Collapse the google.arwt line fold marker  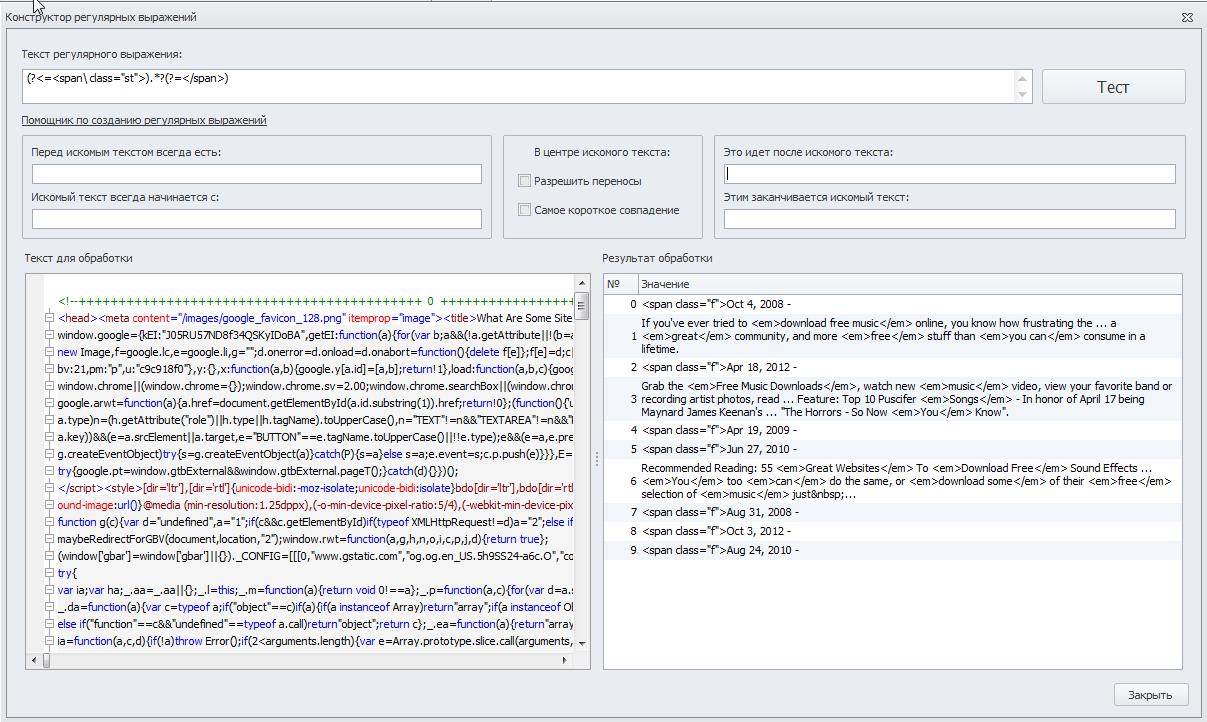(49, 403)
